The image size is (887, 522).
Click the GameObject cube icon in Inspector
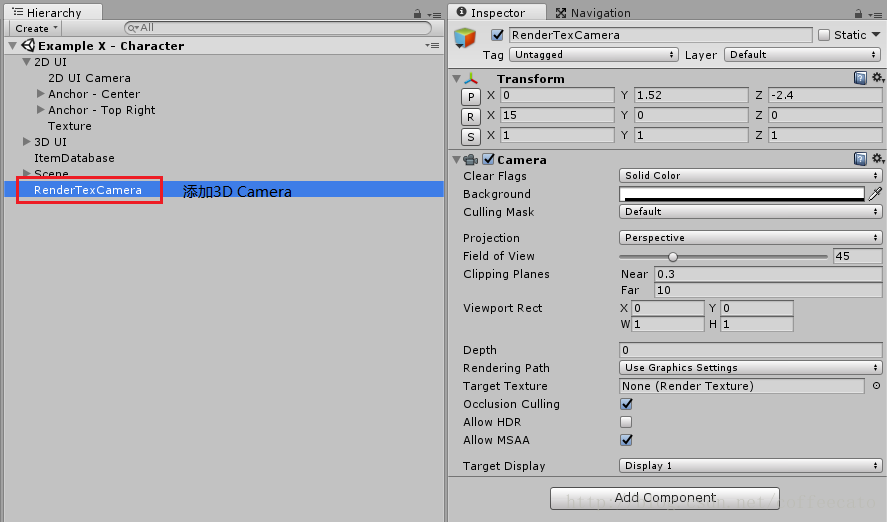(x=465, y=38)
